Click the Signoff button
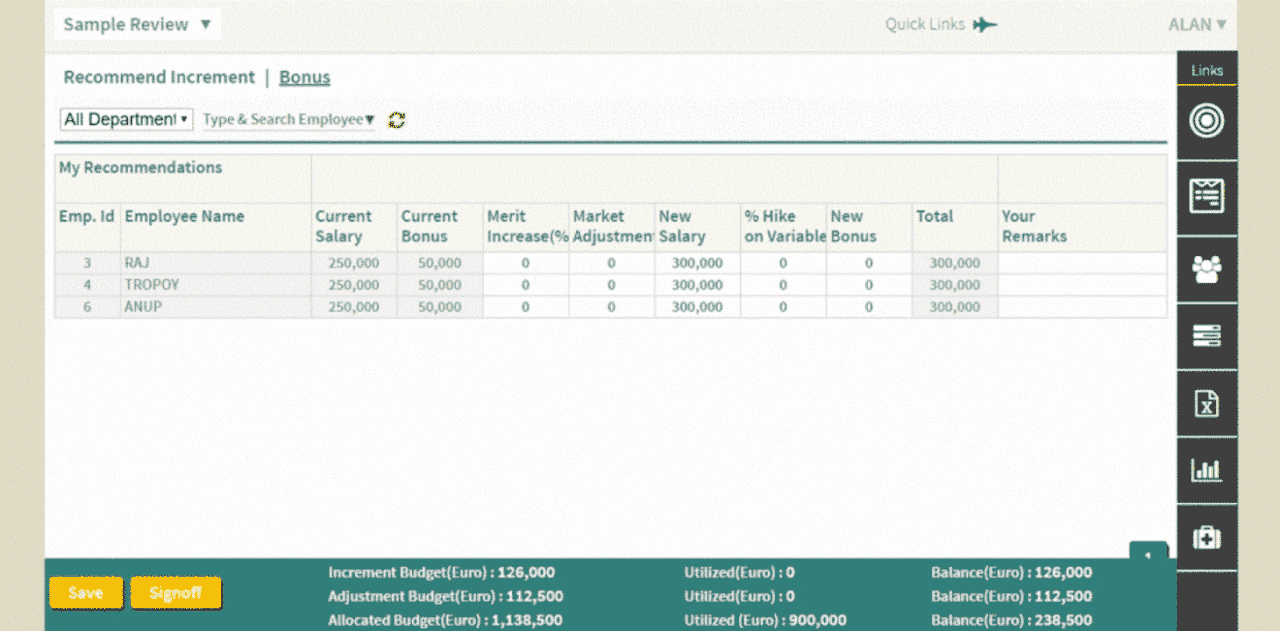The width and height of the screenshot is (1280, 631). (175, 593)
